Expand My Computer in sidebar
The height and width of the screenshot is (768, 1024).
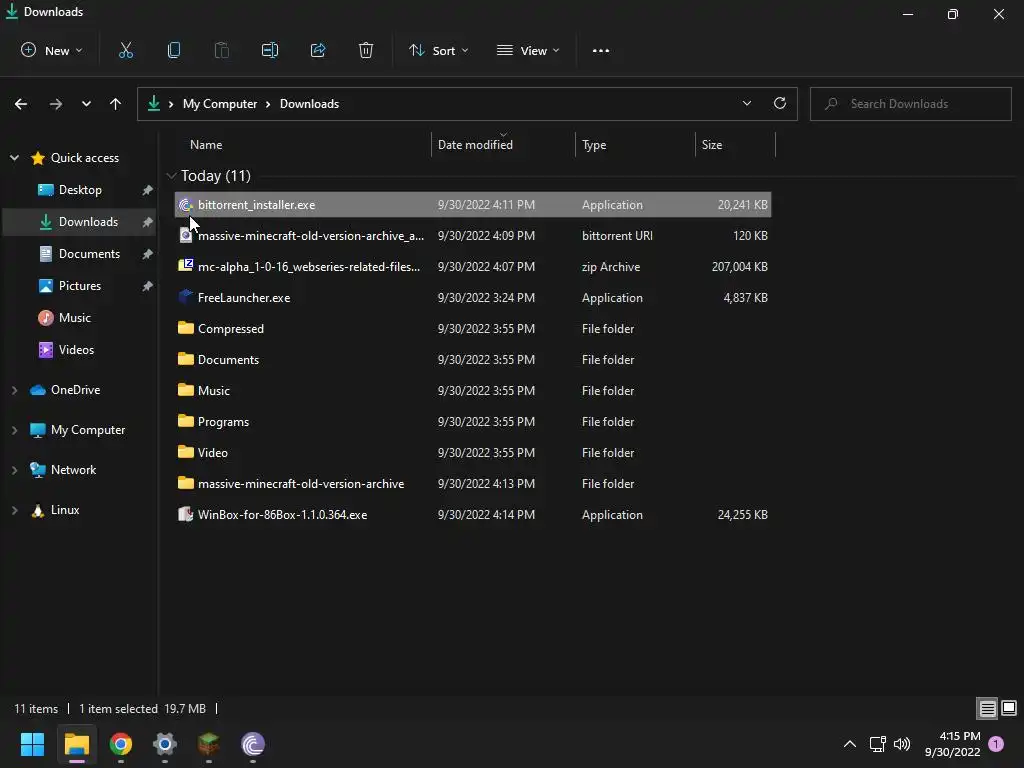pyautogui.click(x=14, y=430)
